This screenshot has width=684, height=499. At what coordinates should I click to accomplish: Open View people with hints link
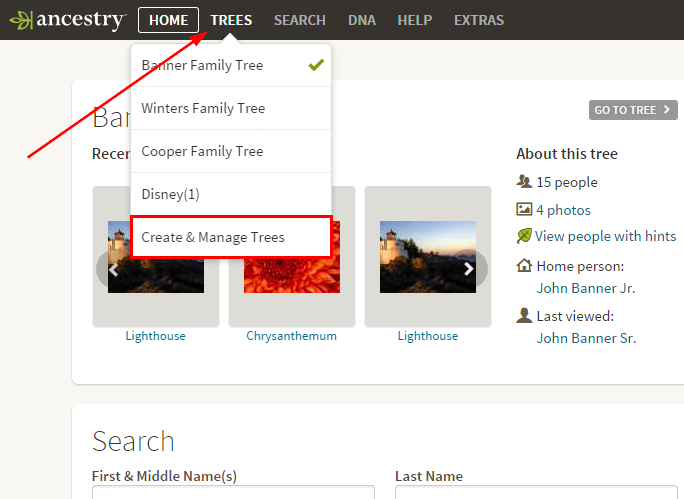pos(605,236)
